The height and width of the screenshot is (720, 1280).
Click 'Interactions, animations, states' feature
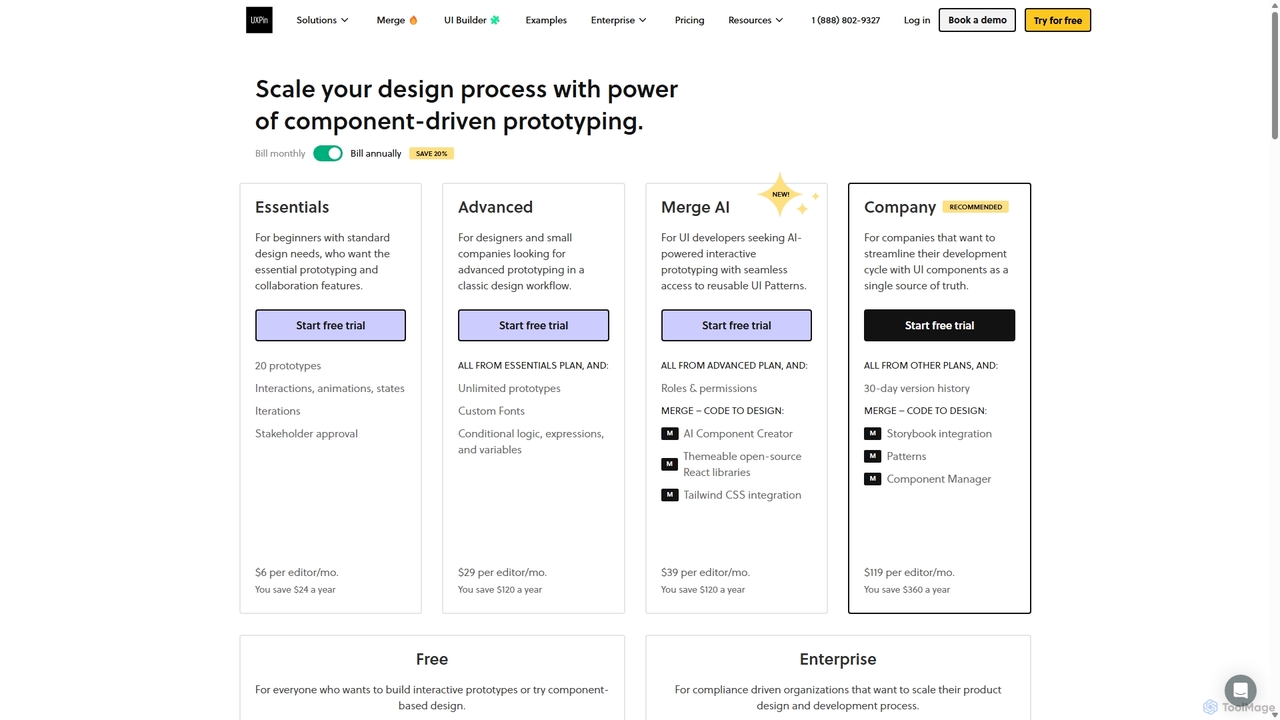click(330, 388)
